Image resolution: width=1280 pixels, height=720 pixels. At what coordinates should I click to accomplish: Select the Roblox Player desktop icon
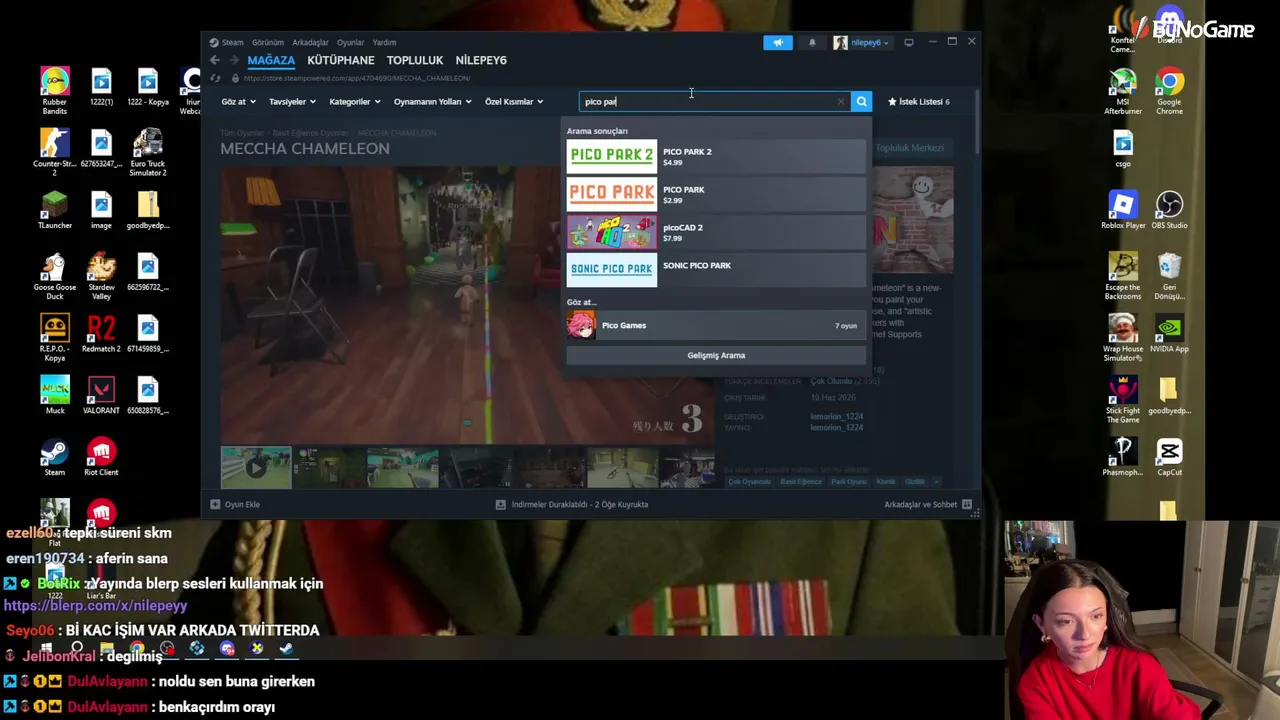pos(1123,210)
